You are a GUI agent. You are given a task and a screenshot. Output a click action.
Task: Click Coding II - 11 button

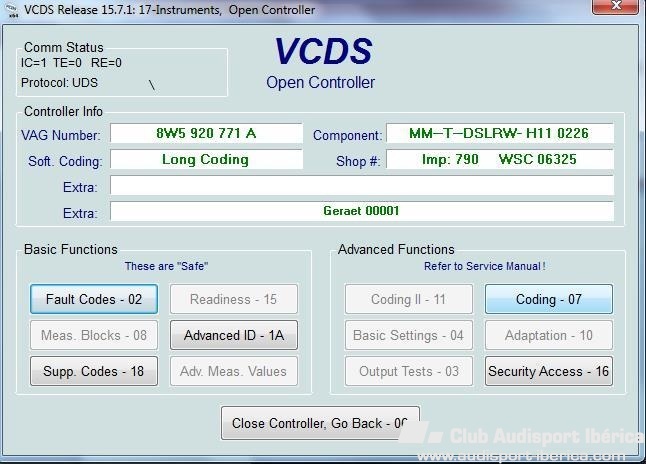coord(409,299)
